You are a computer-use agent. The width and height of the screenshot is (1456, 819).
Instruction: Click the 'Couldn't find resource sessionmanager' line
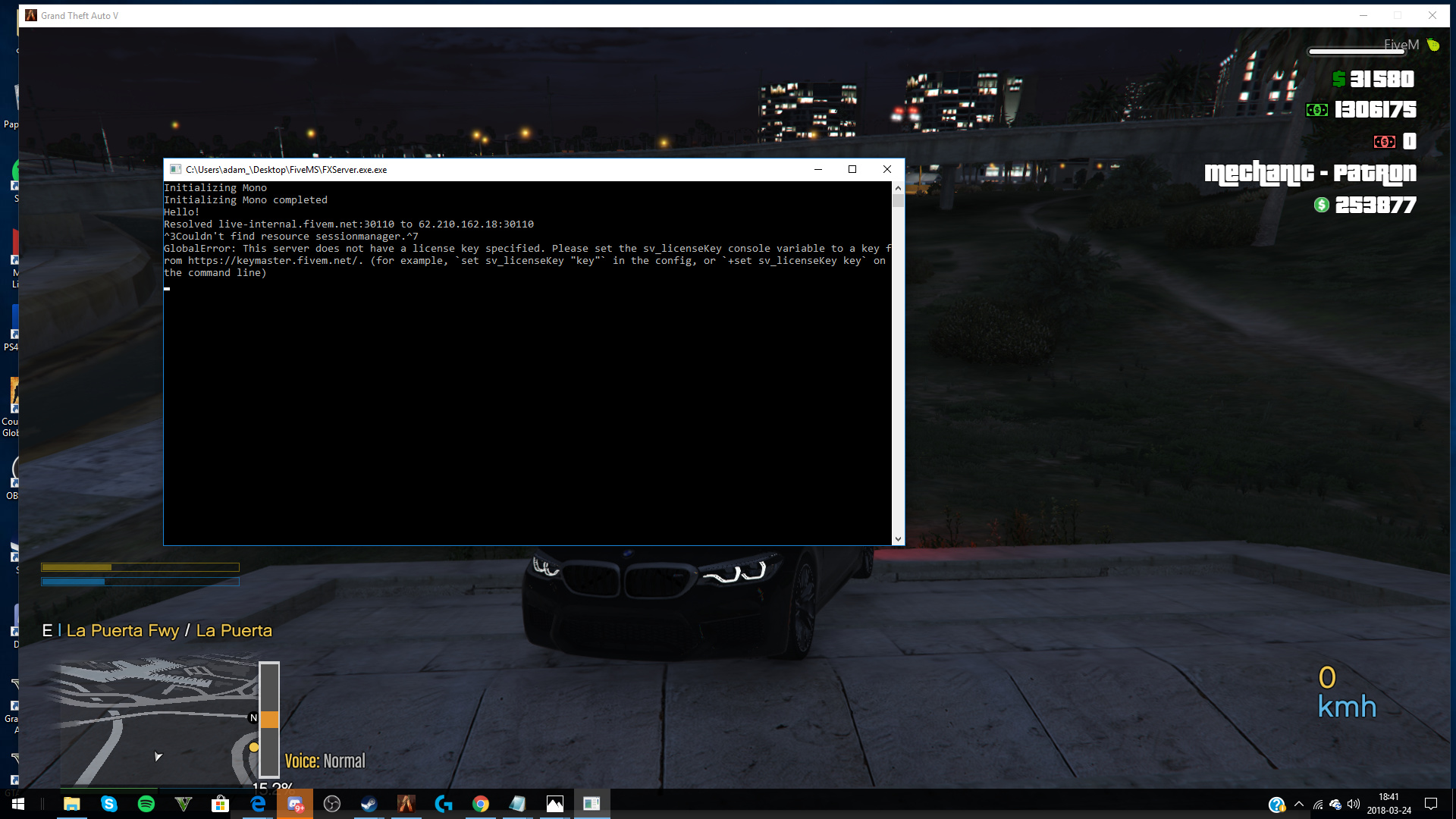(x=291, y=237)
